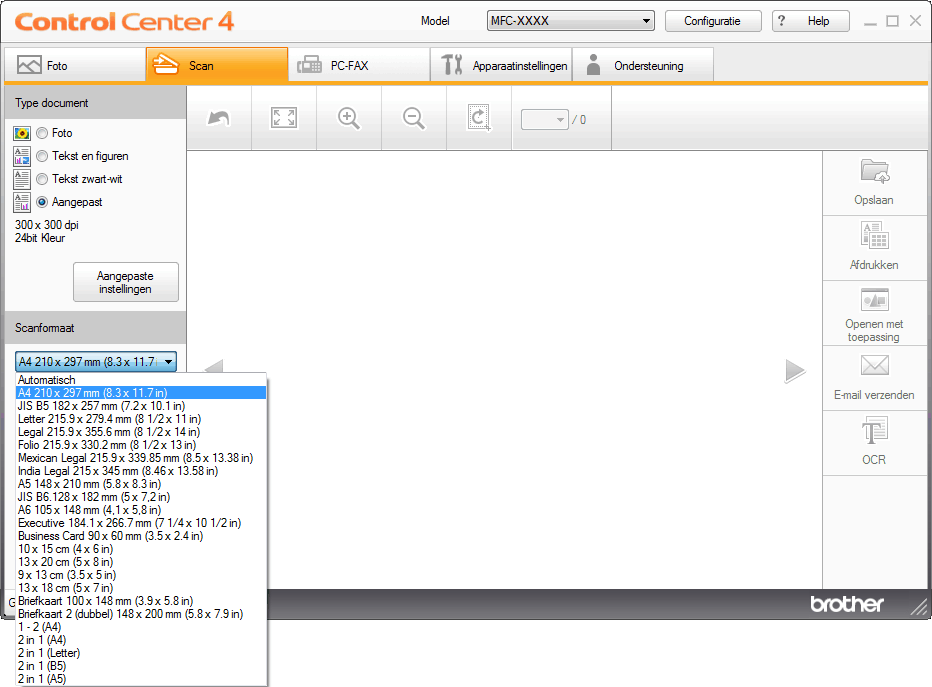Switch to the Scan tab
932x687 pixels.
tap(217, 65)
